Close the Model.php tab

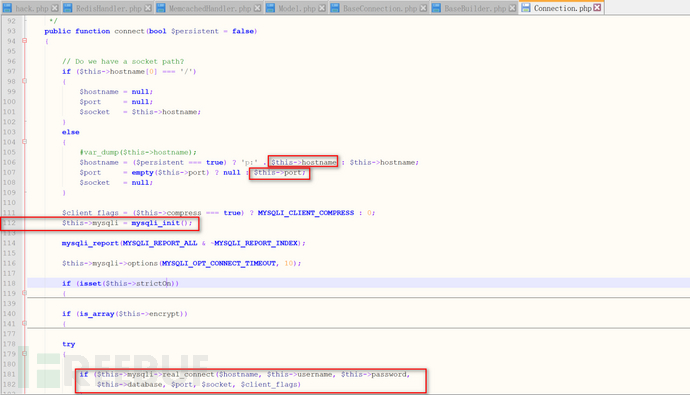(x=322, y=8)
